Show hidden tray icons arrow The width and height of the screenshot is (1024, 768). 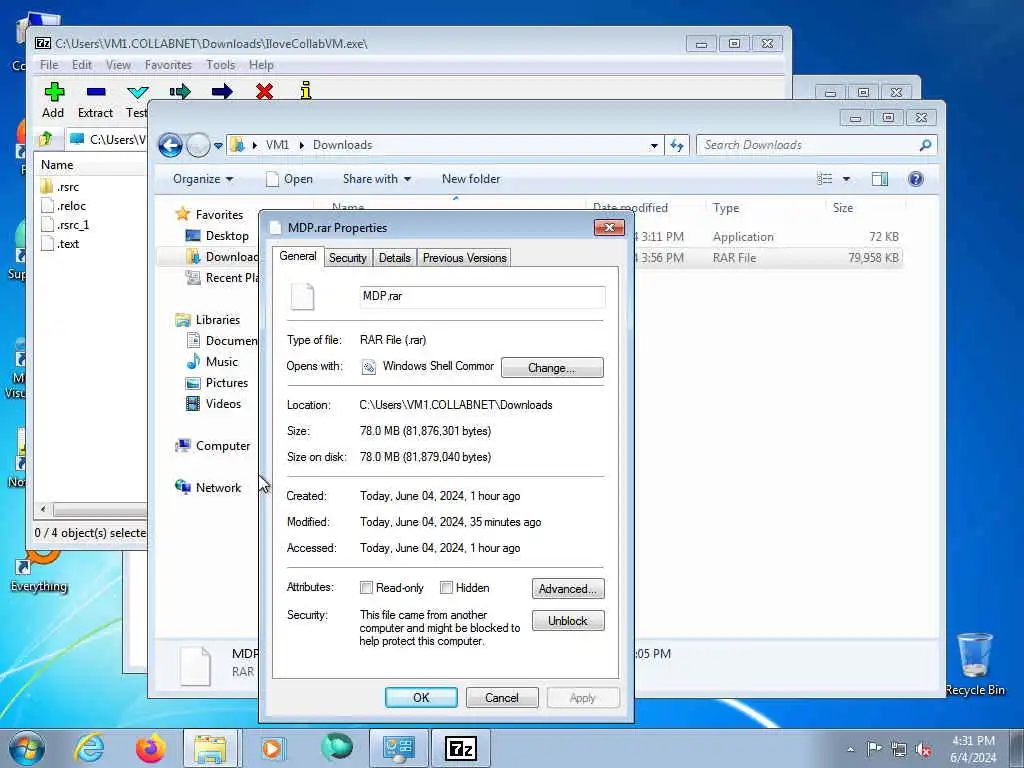coord(850,749)
